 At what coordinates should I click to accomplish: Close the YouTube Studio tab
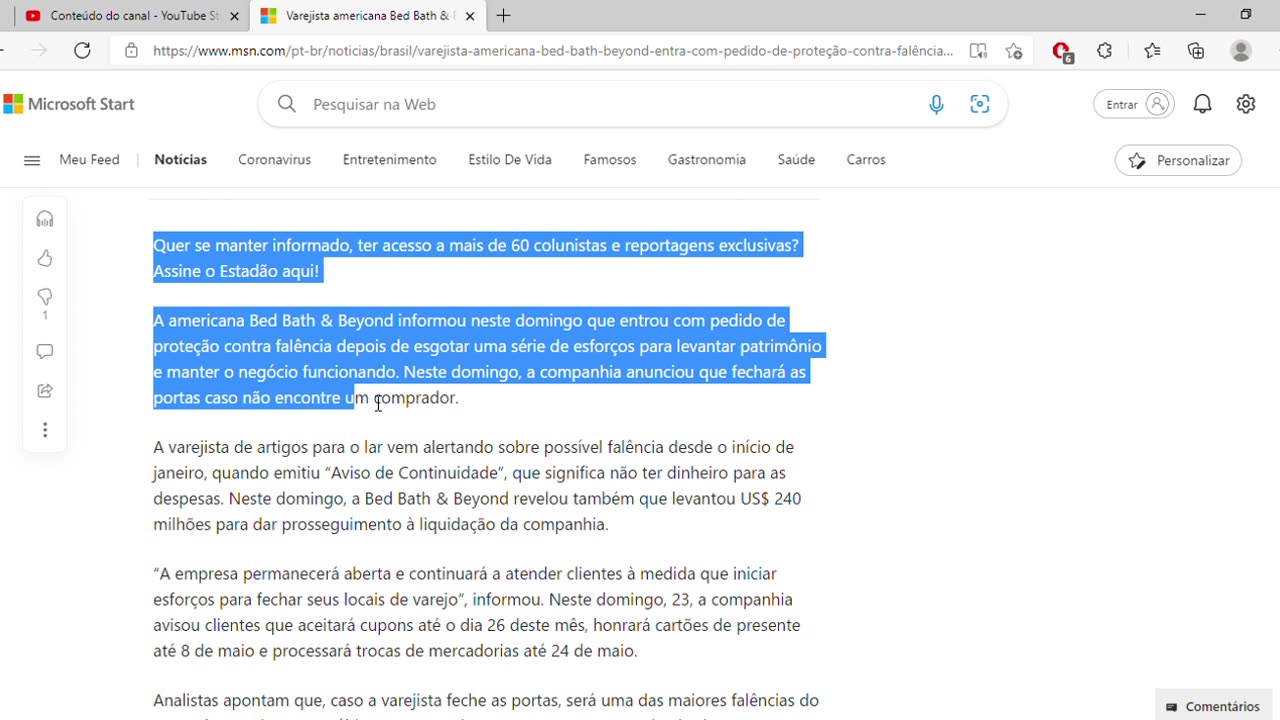click(235, 16)
